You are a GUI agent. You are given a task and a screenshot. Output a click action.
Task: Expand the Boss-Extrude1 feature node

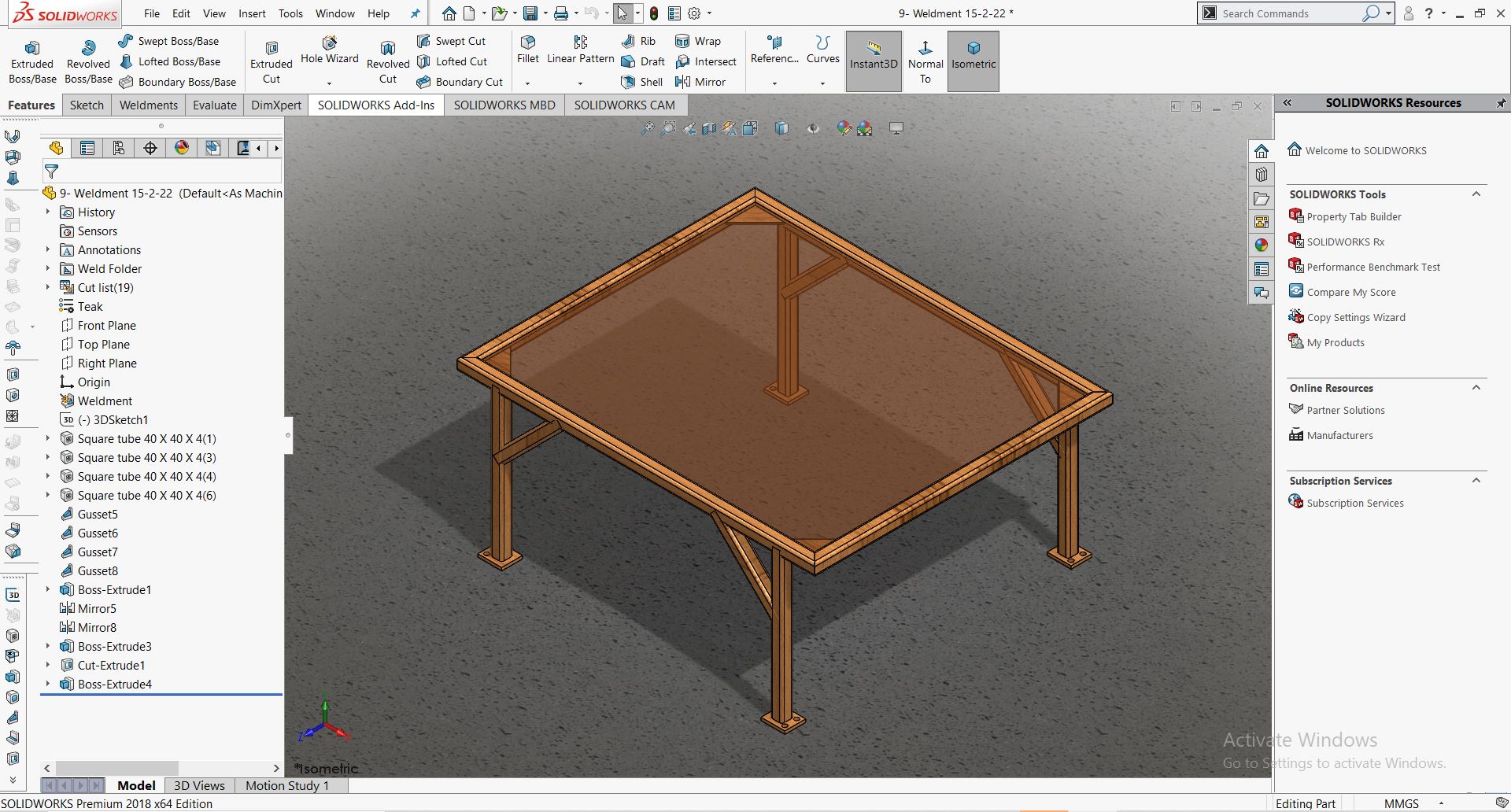pyautogui.click(x=47, y=590)
